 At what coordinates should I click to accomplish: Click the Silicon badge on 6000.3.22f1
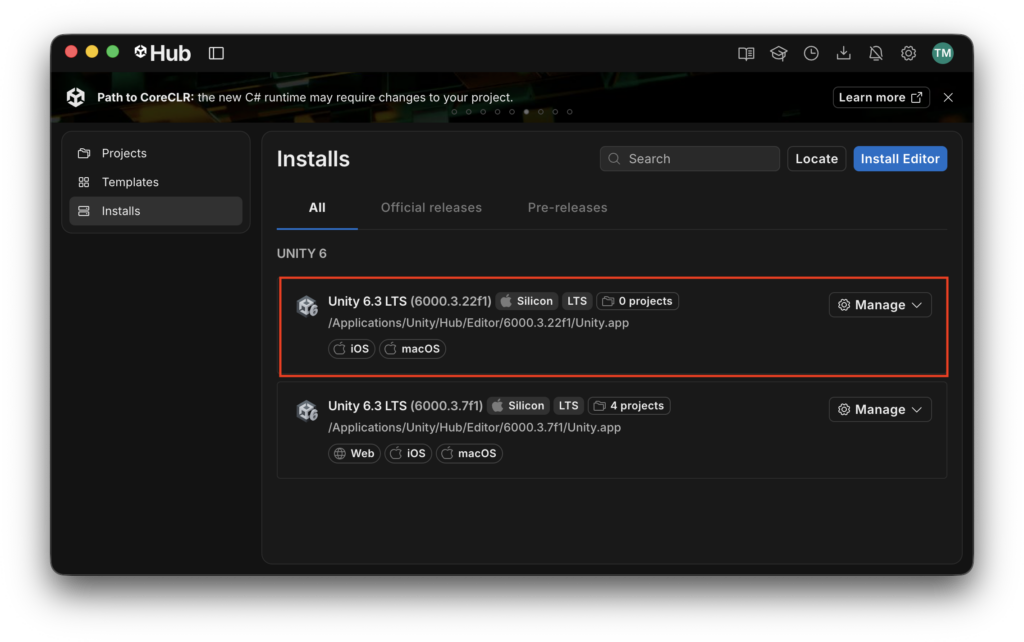coord(527,301)
